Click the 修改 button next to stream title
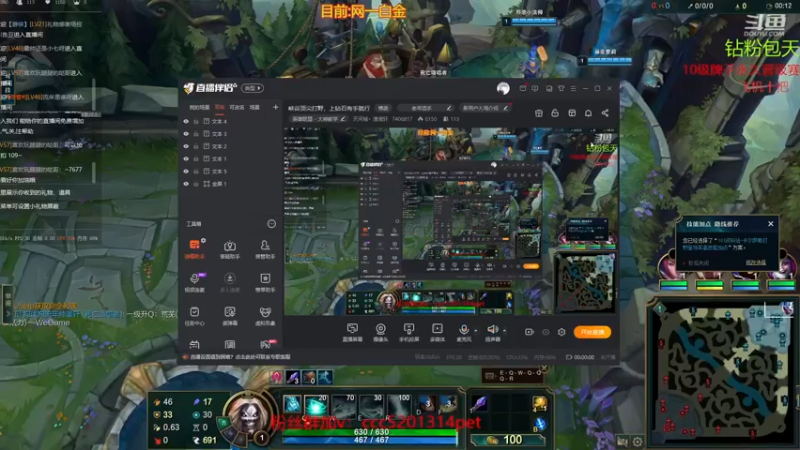This screenshot has width=800, height=450. click(x=383, y=108)
